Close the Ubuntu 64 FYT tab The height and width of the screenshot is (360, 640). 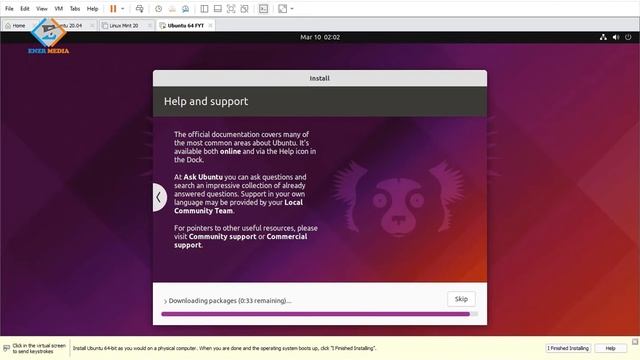pyautogui.click(x=211, y=25)
